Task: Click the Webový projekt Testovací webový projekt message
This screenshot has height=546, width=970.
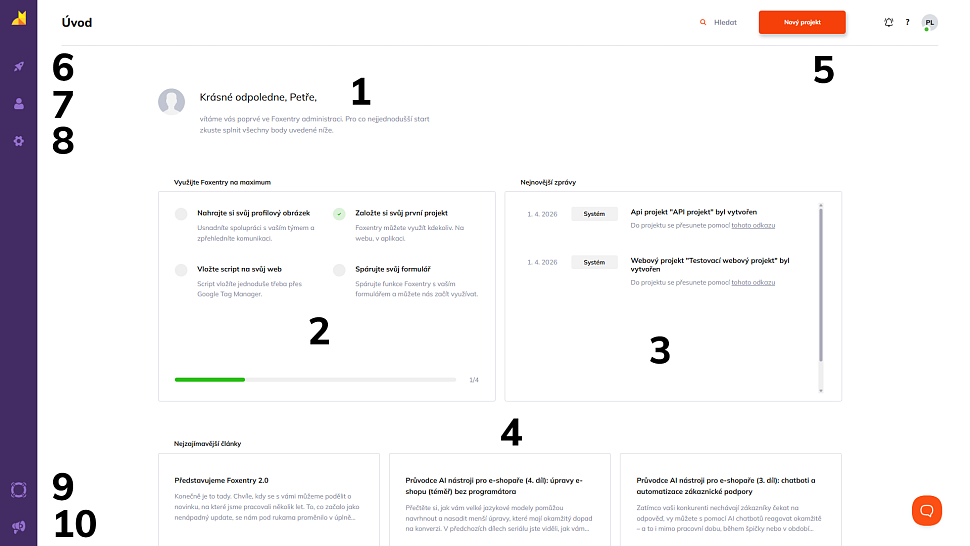Action: pyautogui.click(x=710, y=265)
